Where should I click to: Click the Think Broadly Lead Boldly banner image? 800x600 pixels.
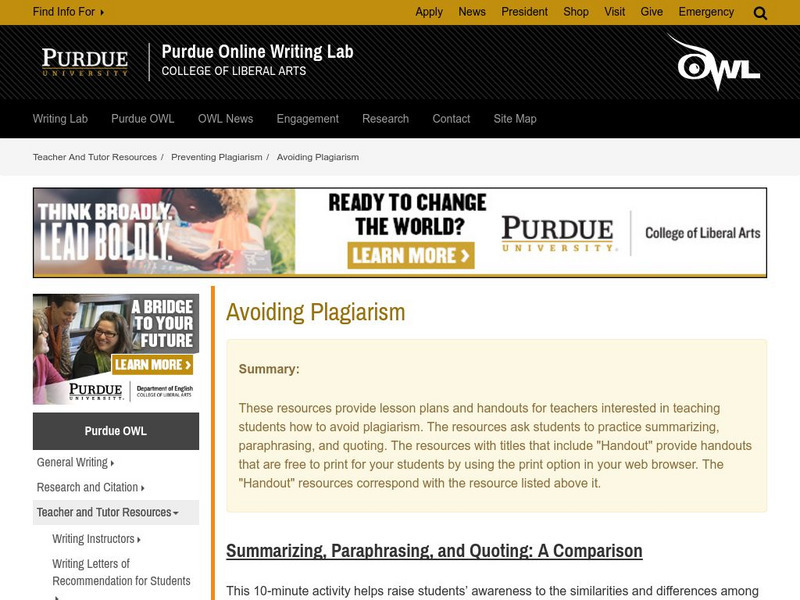164,232
